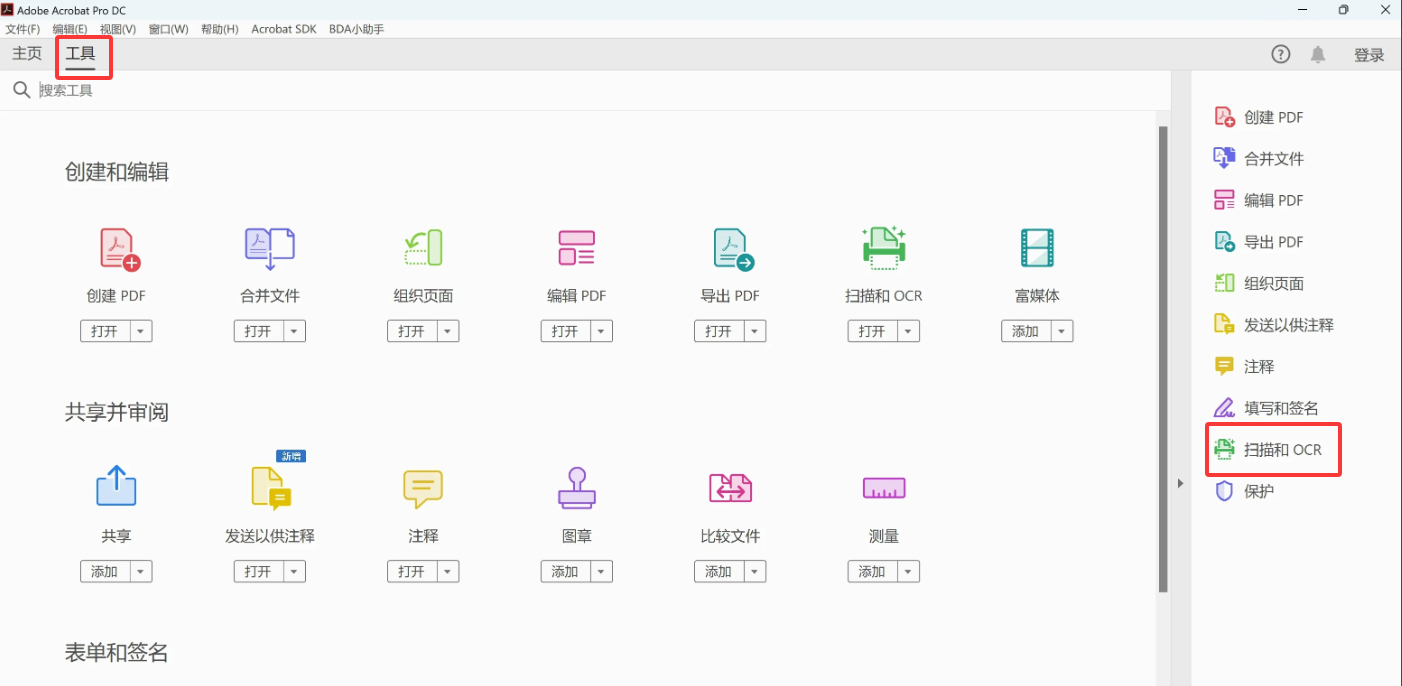The image size is (1402, 686).
Task: Click the 组织页面 tool icon
Action: click(x=423, y=249)
